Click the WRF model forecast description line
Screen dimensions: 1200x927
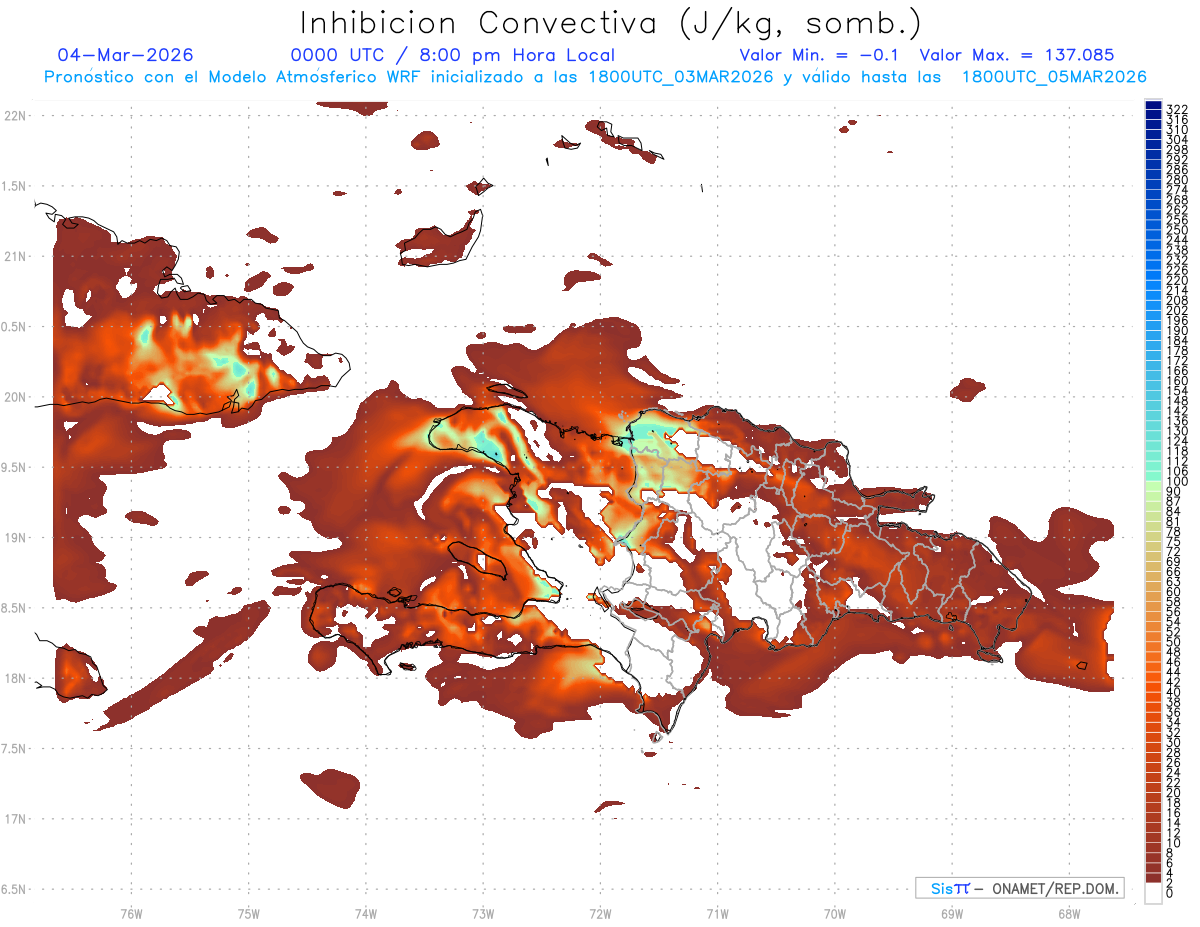point(595,77)
